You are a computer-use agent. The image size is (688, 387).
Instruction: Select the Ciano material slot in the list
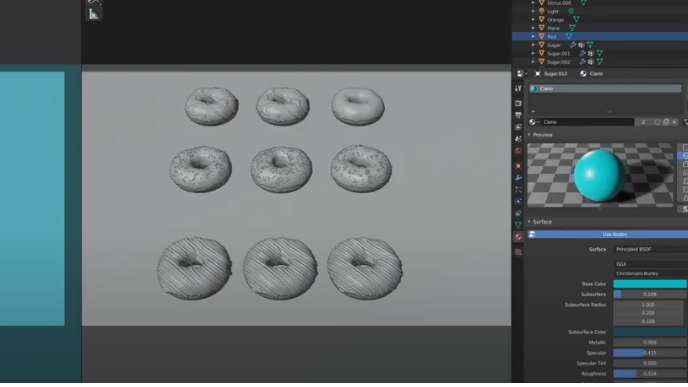coord(605,88)
